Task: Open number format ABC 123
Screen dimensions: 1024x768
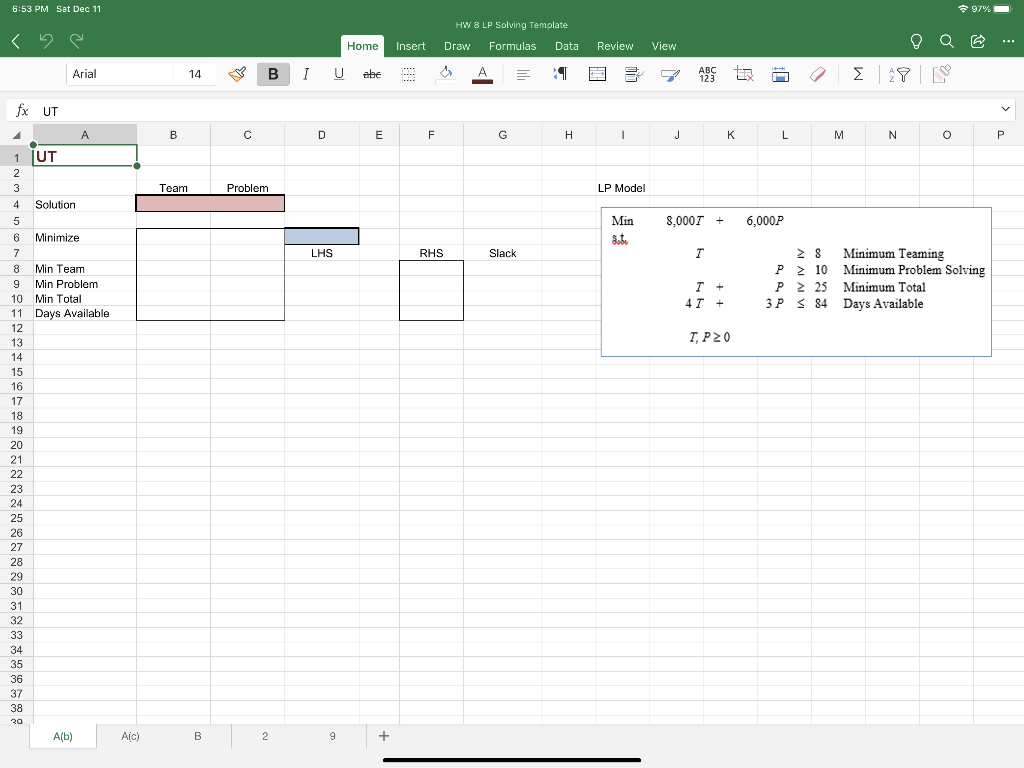Action: pyautogui.click(x=707, y=74)
